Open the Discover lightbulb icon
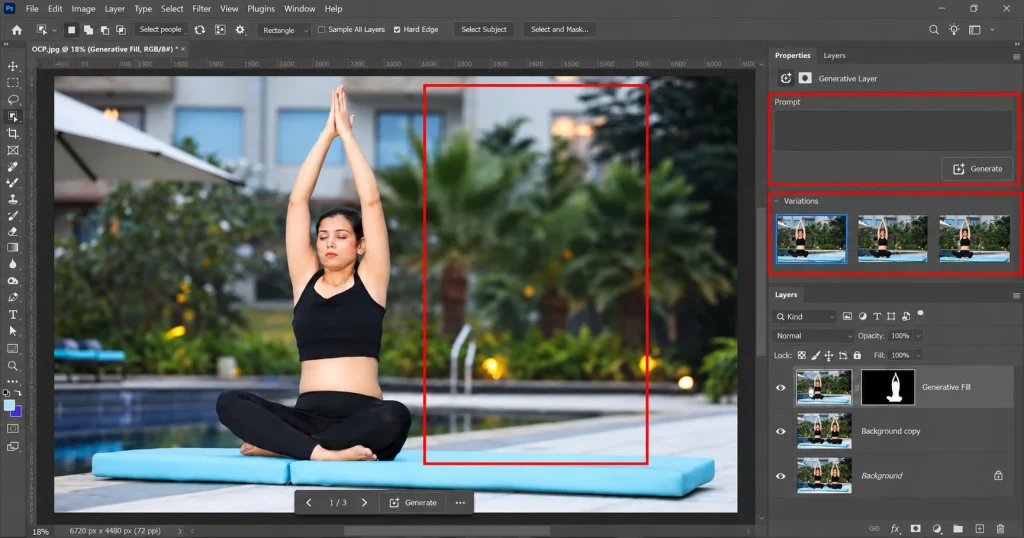Image resolution: width=1024 pixels, height=538 pixels. click(954, 29)
